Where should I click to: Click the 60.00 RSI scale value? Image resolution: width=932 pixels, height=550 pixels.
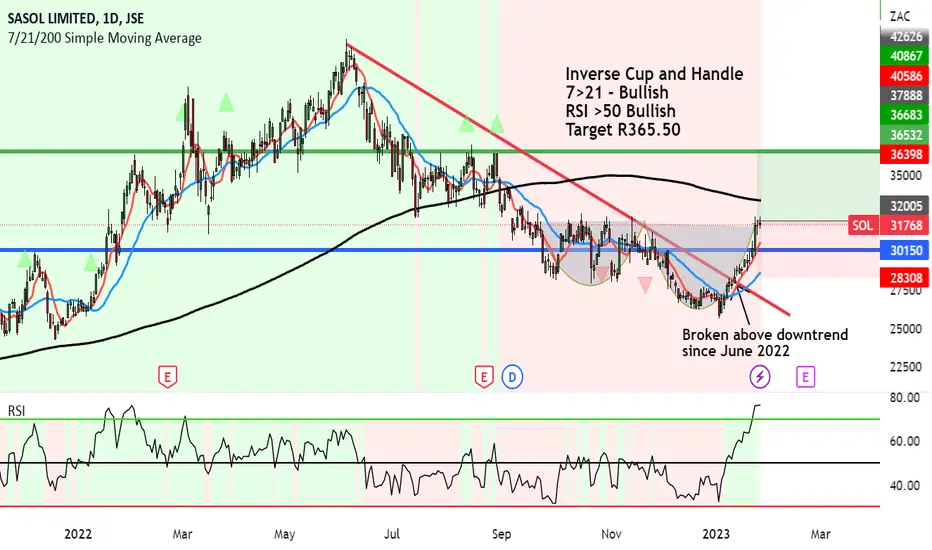(905, 441)
